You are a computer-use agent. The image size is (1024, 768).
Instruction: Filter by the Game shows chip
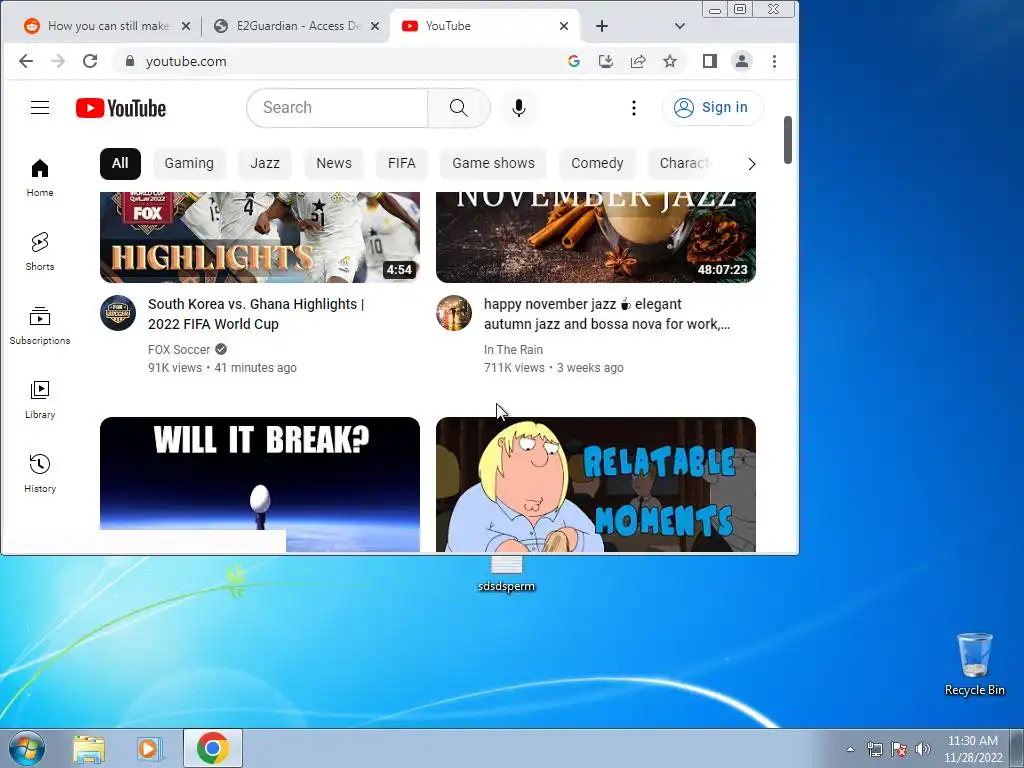point(493,163)
